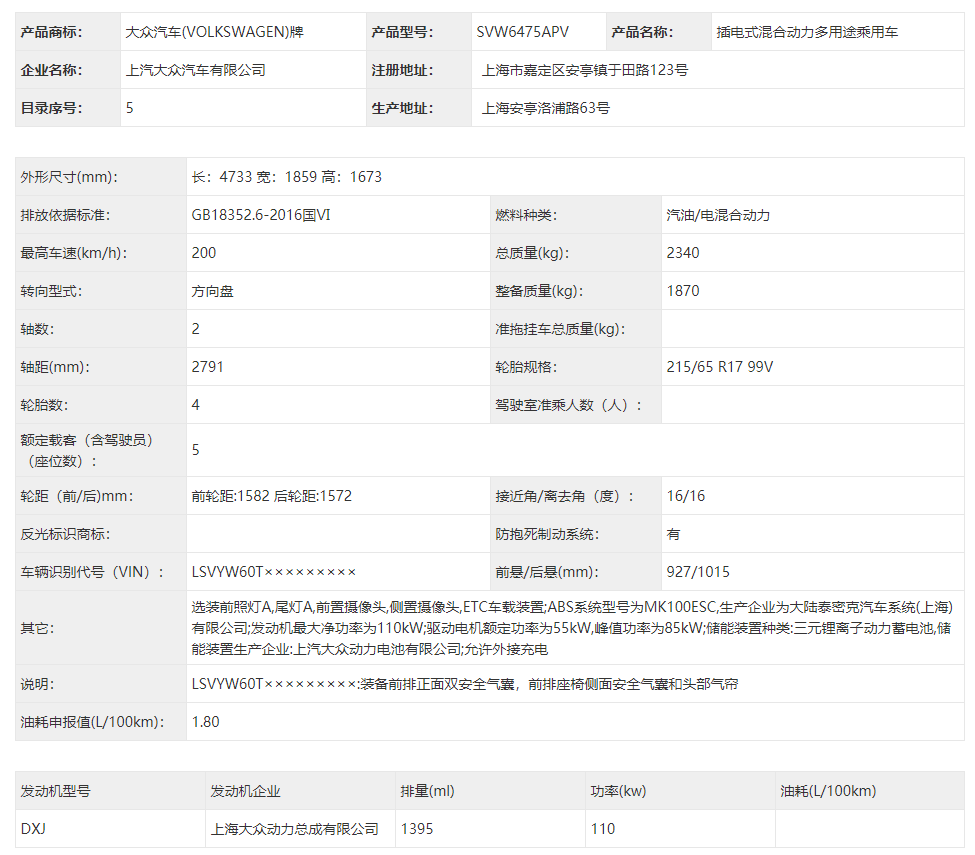Select the 排放依据标准 label
This screenshot has width=975, height=855.
(x=65, y=215)
